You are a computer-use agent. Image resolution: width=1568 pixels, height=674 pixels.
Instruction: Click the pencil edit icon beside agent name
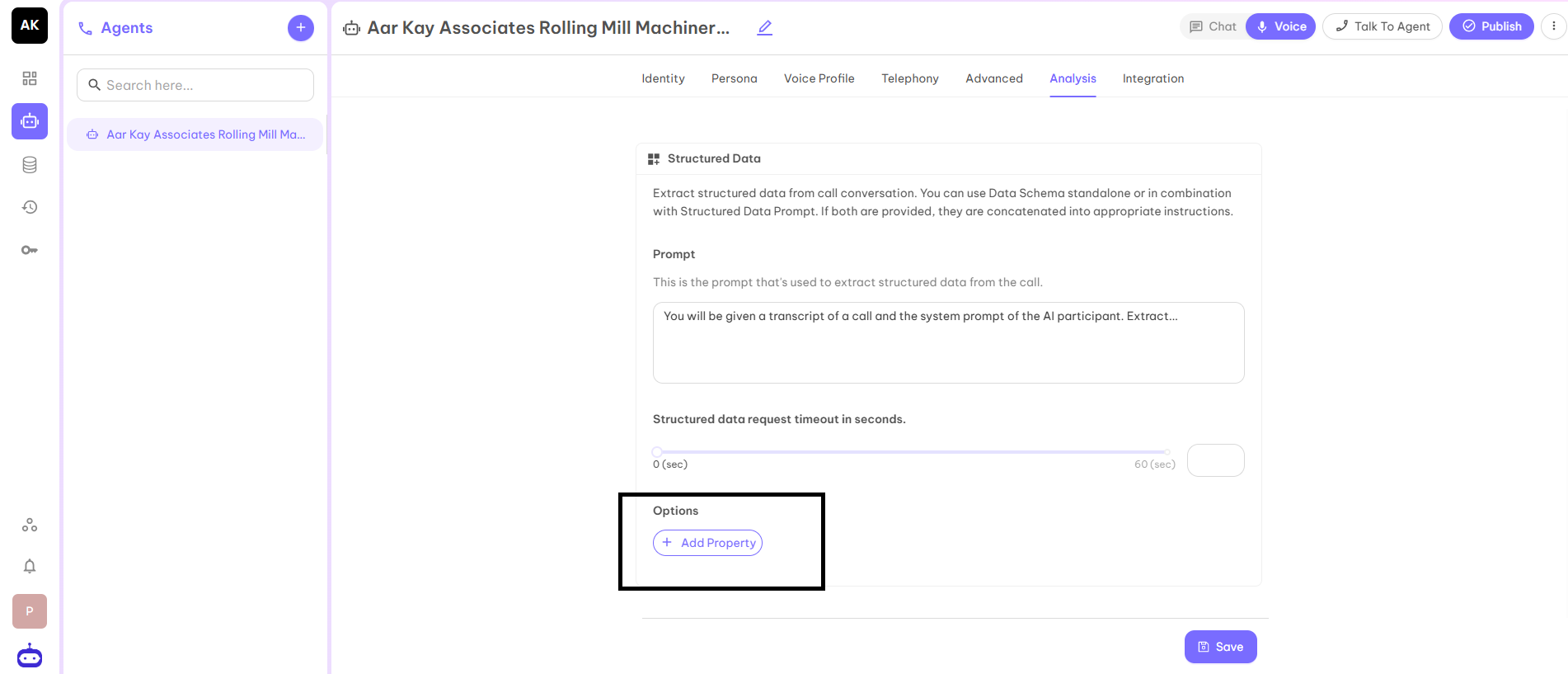tap(765, 28)
